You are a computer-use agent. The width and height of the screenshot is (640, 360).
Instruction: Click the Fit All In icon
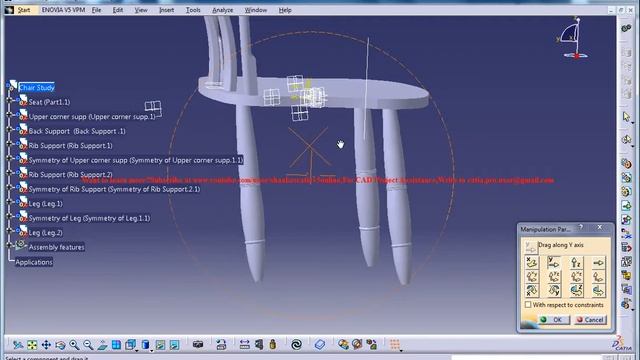point(32,345)
